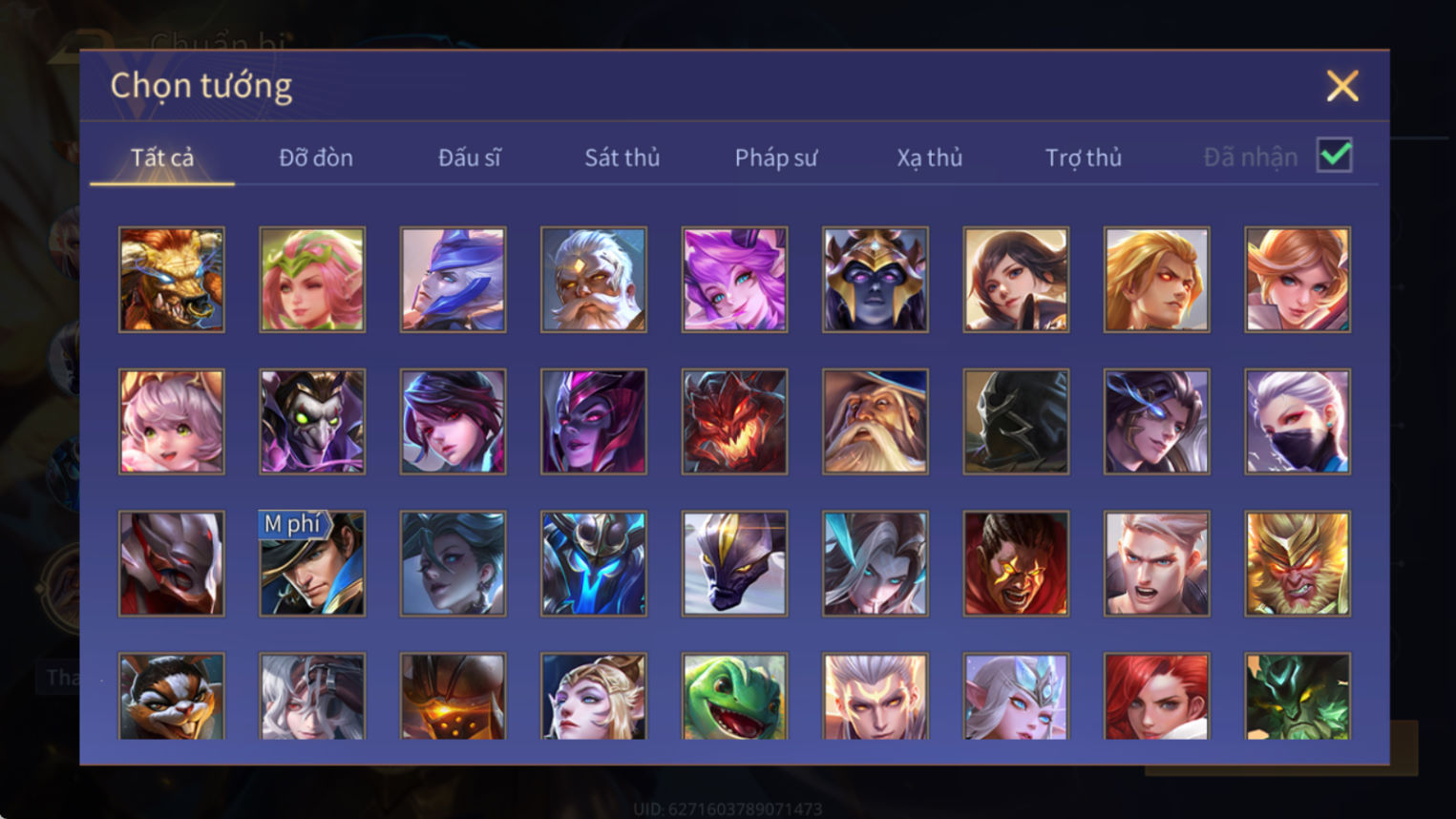1456x819 pixels.
Task: Select the green frog hero portrait
Action: (x=734, y=696)
